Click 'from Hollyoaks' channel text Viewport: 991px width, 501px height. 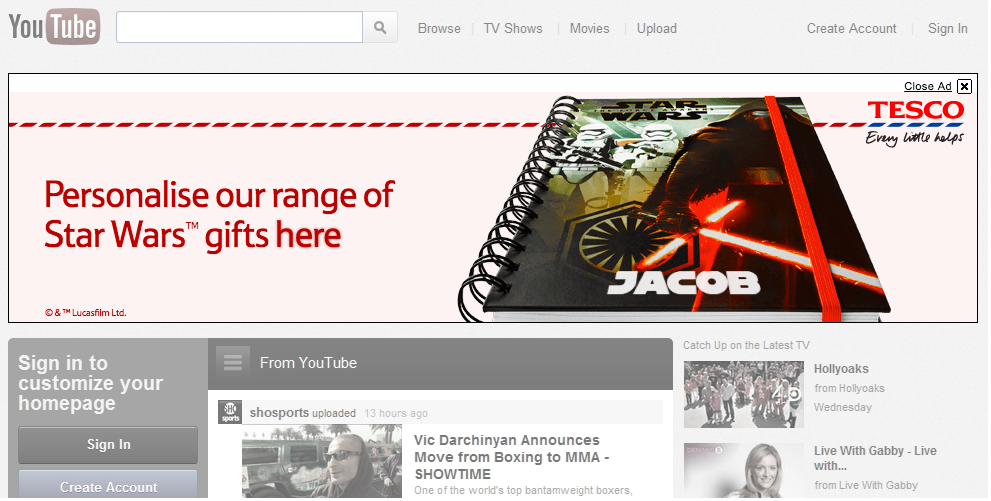849,388
